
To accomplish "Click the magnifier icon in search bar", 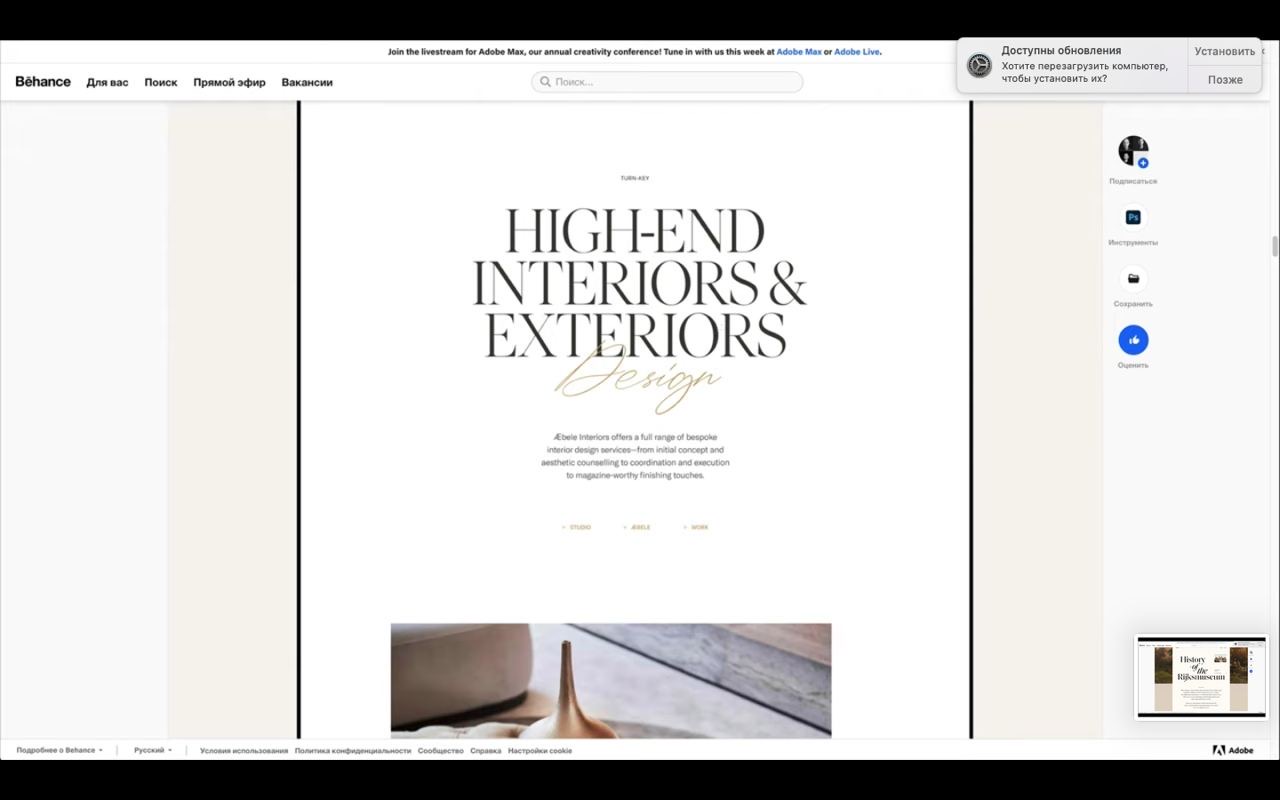I will tap(546, 82).
